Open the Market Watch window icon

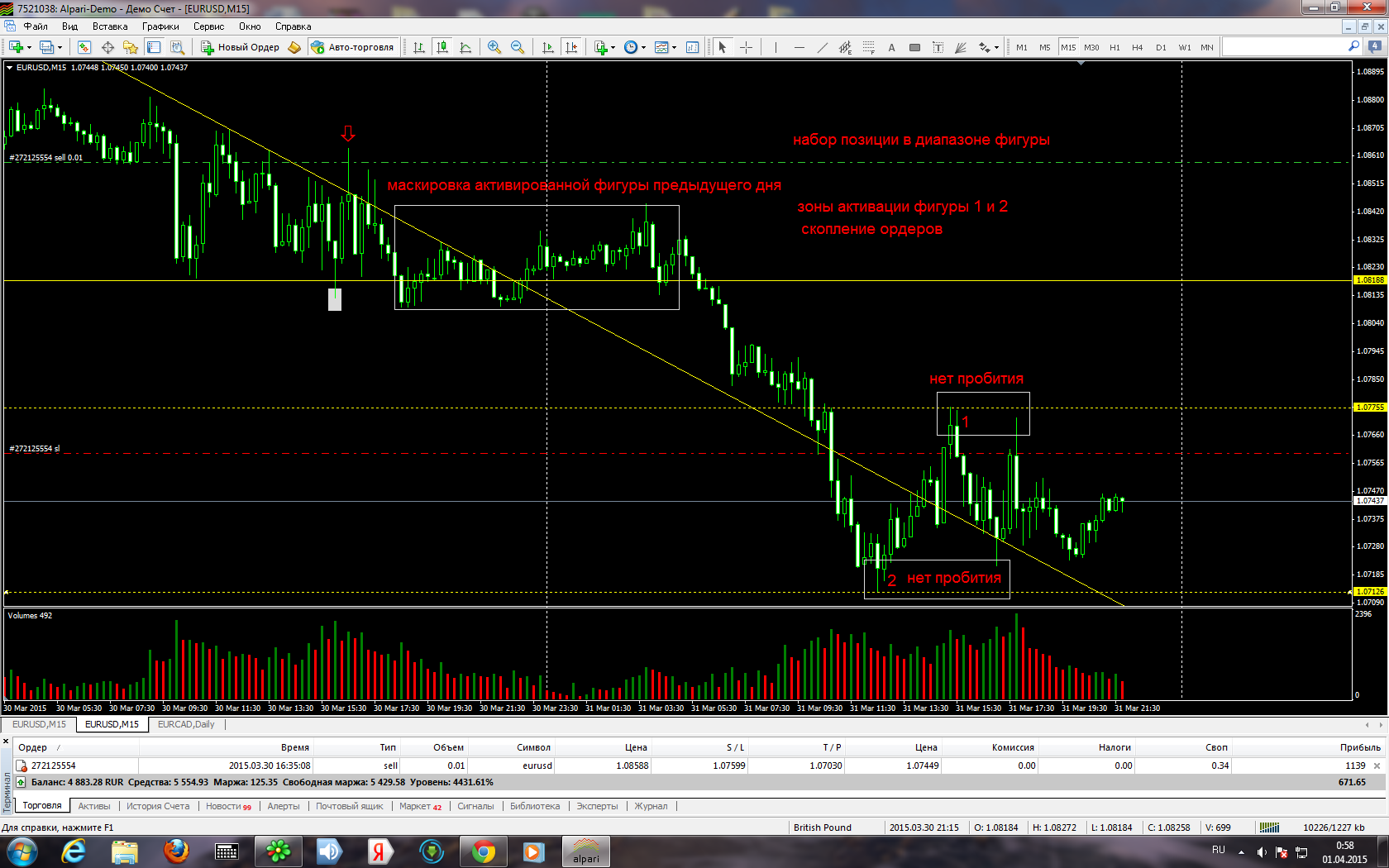click(84, 47)
